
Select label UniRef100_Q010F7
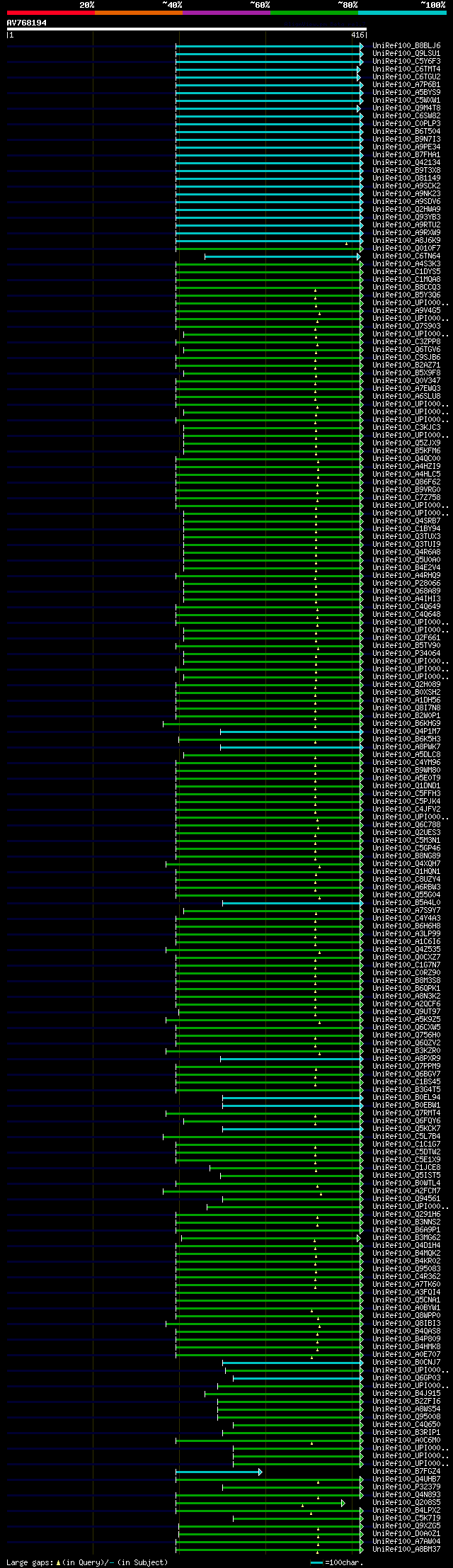tap(406, 248)
